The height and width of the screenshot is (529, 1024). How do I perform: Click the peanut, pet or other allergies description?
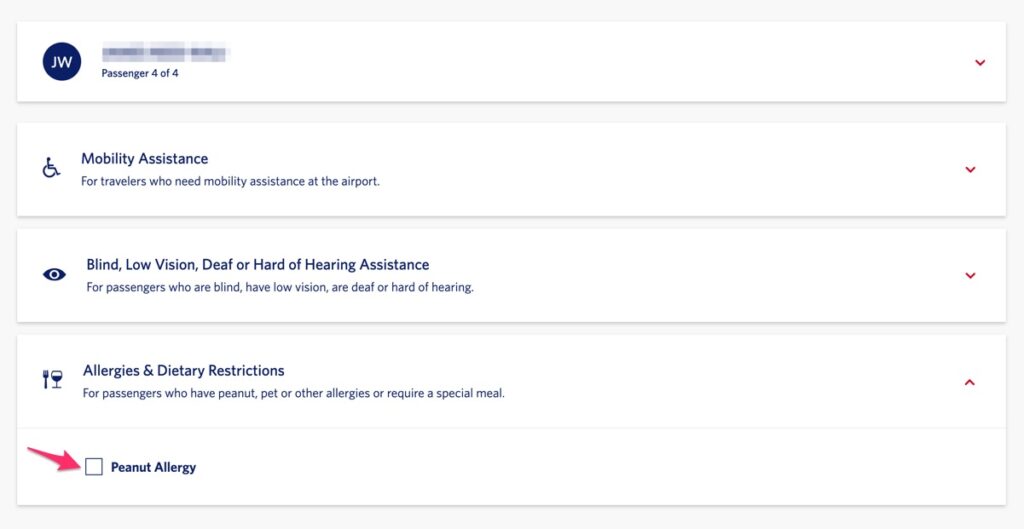point(294,394)
